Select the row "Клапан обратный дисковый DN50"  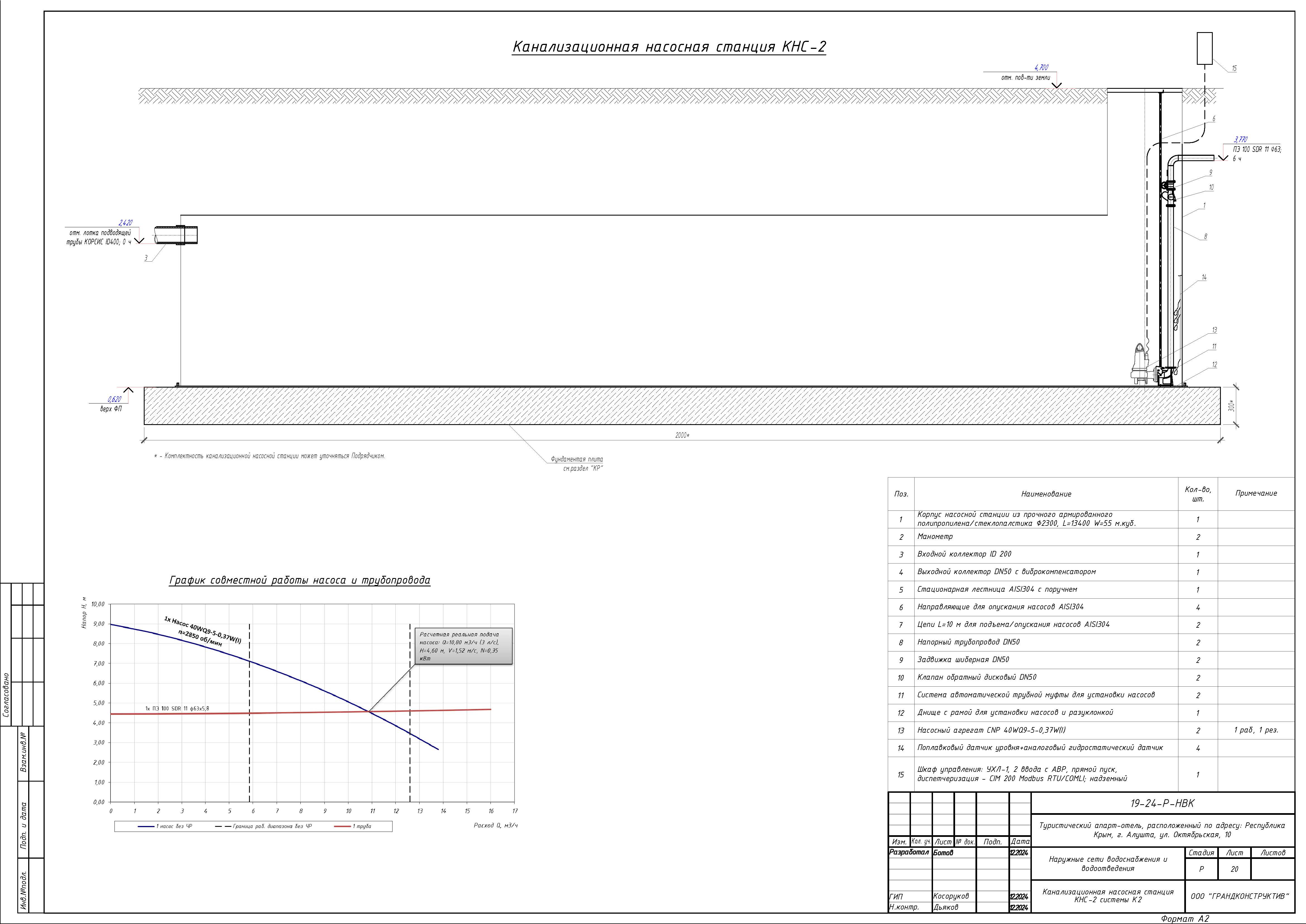pos(1091,678)
